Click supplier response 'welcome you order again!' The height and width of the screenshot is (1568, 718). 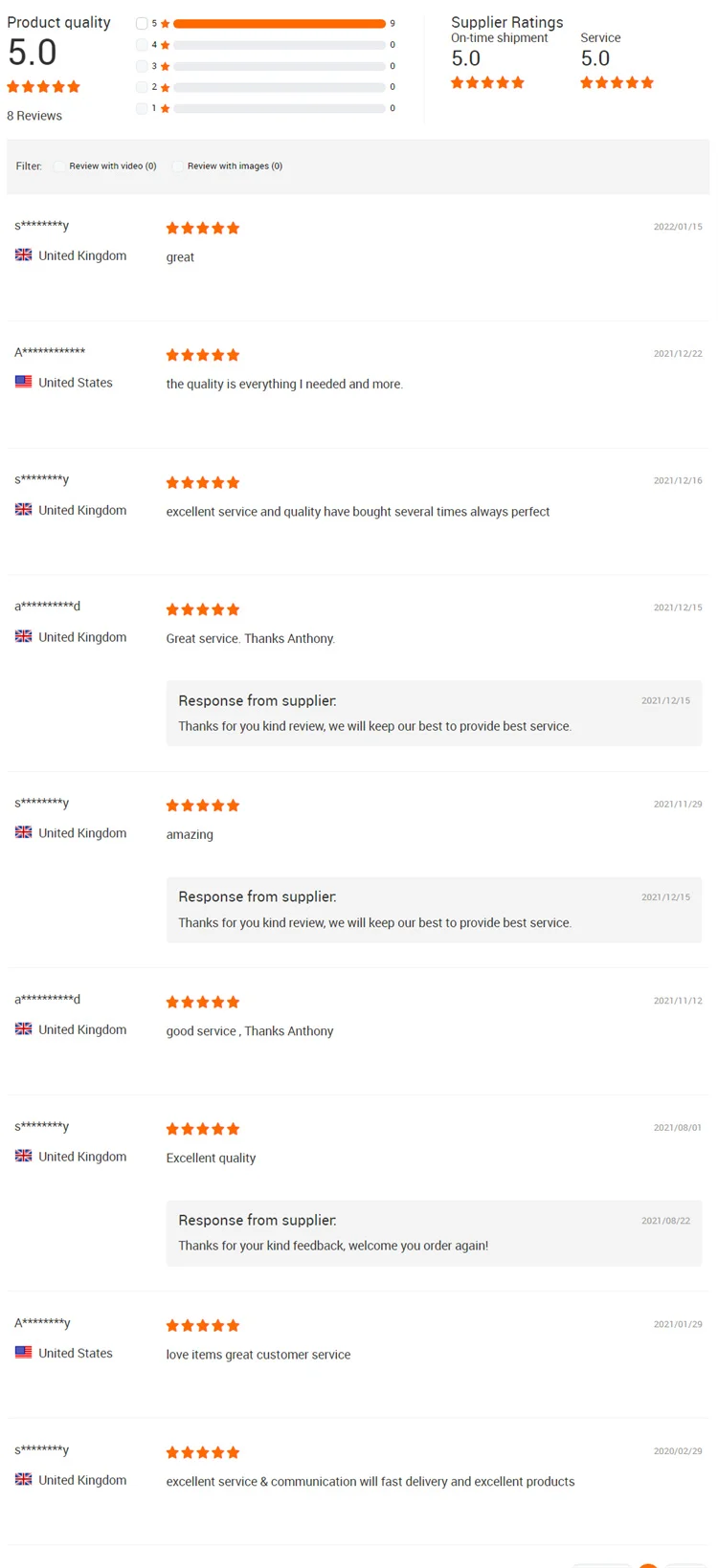333,1246
